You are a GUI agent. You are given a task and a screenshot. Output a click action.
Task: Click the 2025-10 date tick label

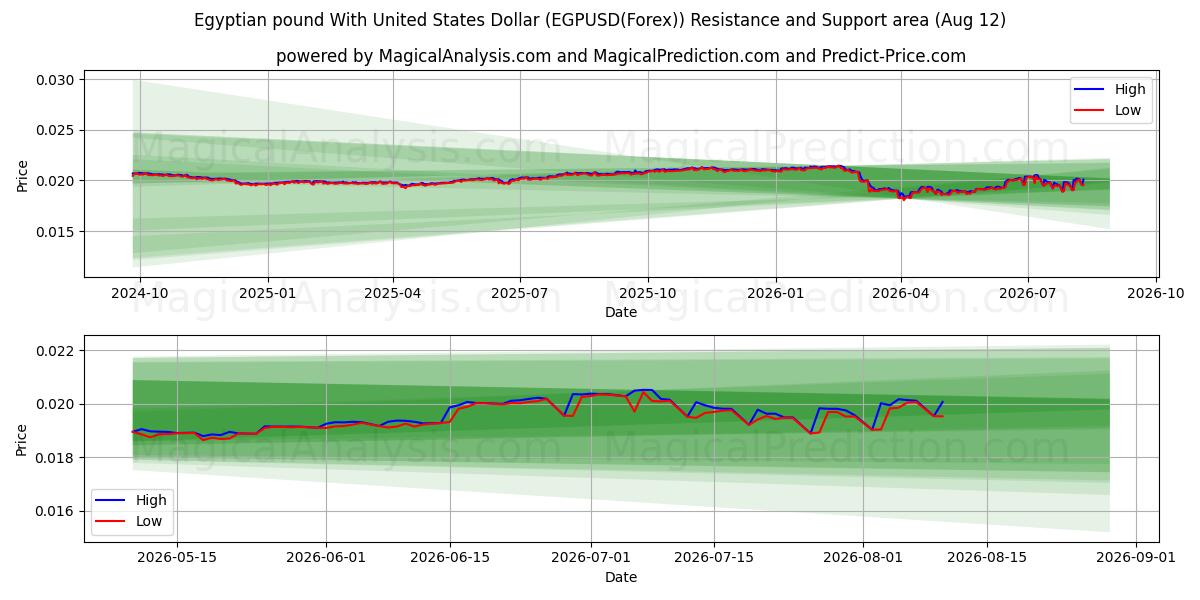pos(648,294)
